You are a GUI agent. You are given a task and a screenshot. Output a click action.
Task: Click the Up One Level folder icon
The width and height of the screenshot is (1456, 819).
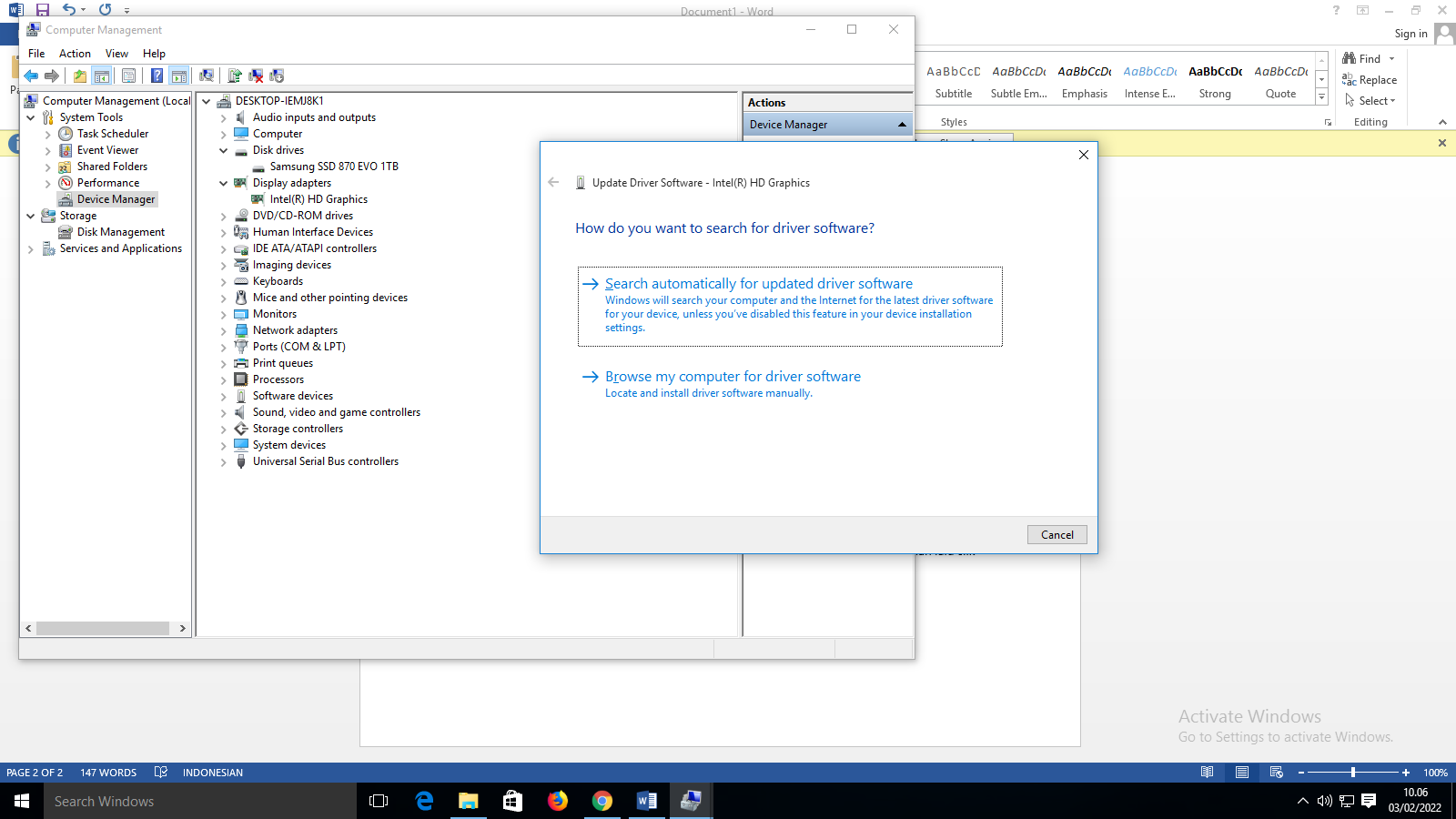[x=80, y=76]
